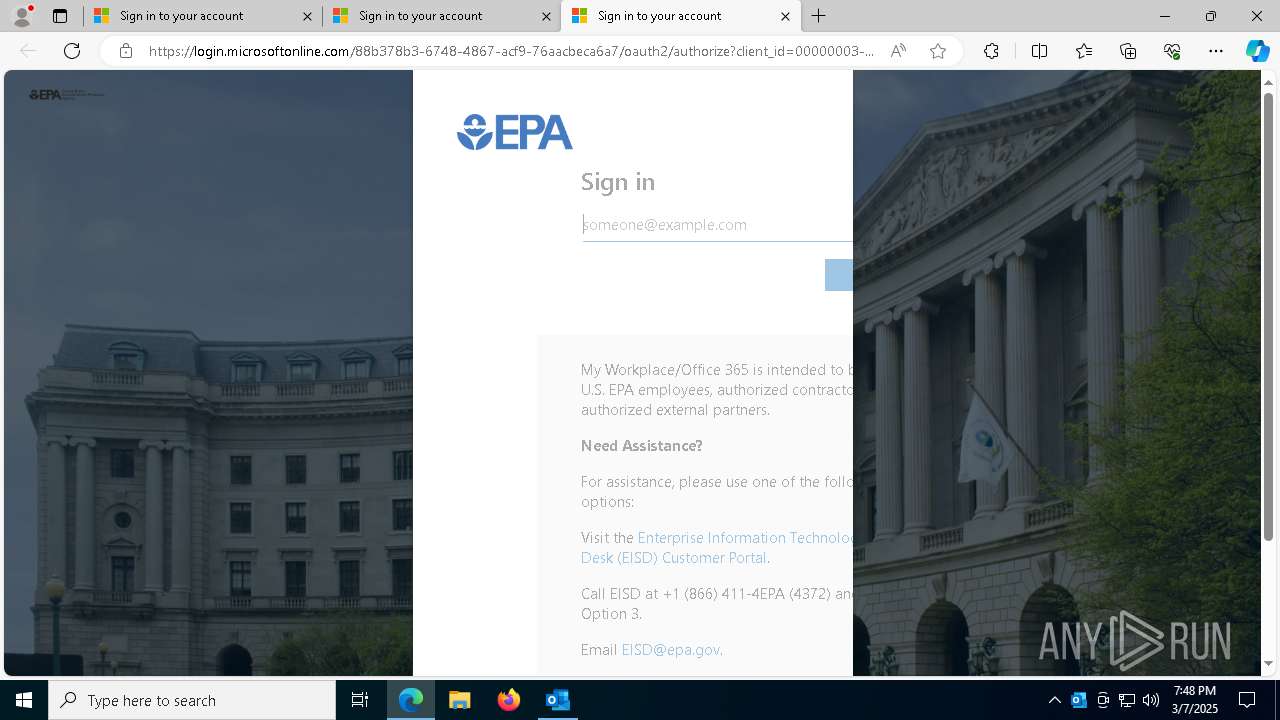Click the Refresh page button
This screenshot has height=720, width=1280.
72,51
